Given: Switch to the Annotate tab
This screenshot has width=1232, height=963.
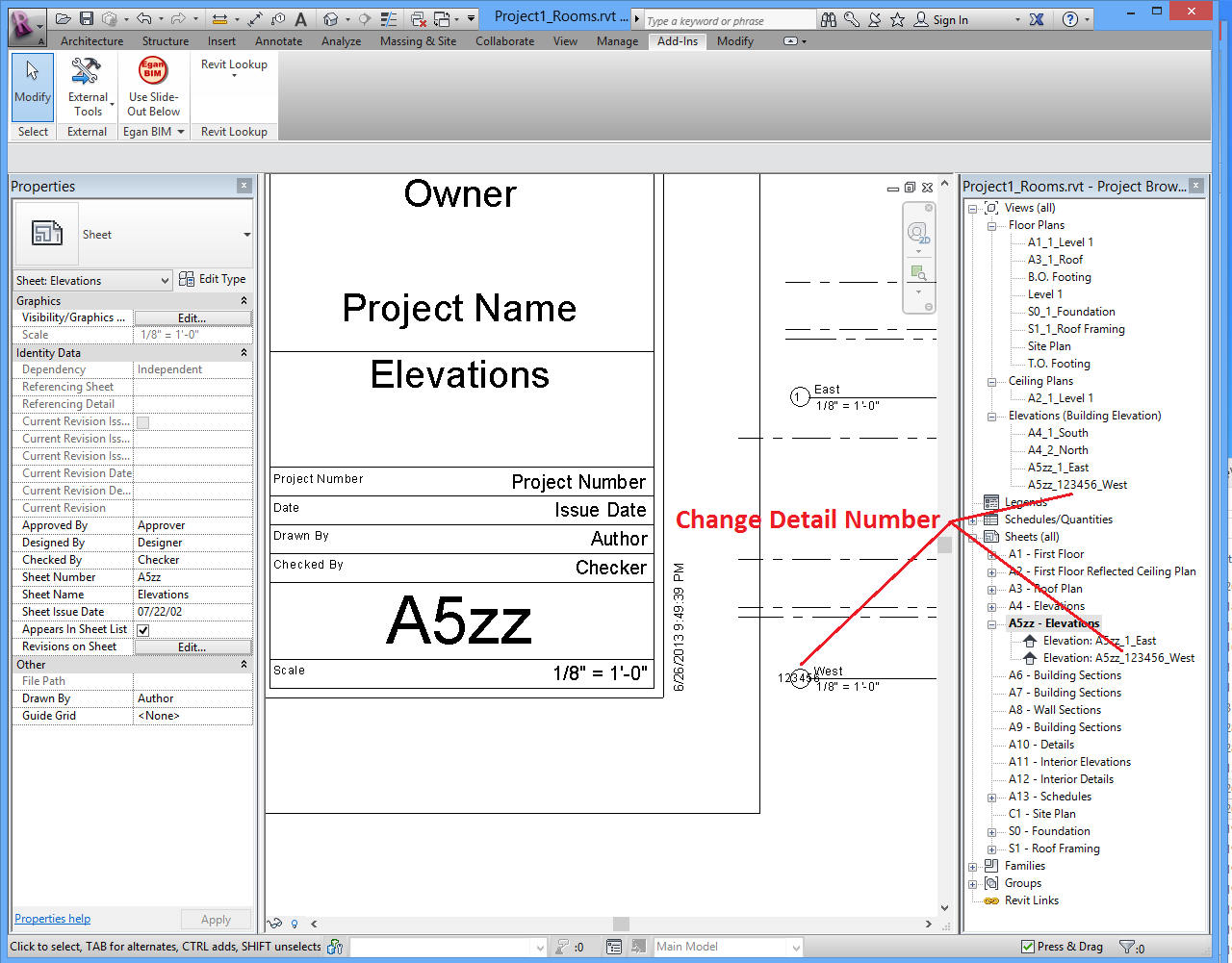Looking at the screenshot, I should point(278,41).
